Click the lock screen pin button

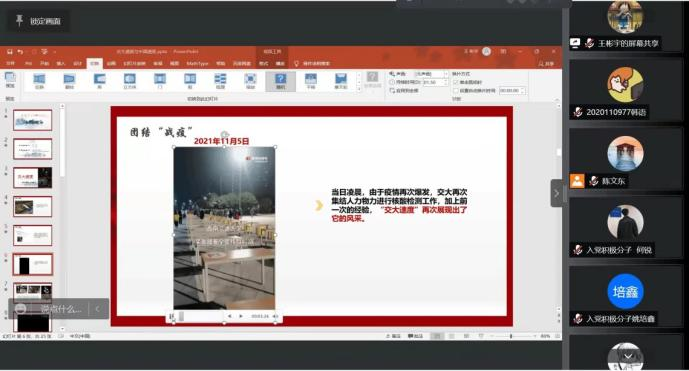click(x=38, y=21)
